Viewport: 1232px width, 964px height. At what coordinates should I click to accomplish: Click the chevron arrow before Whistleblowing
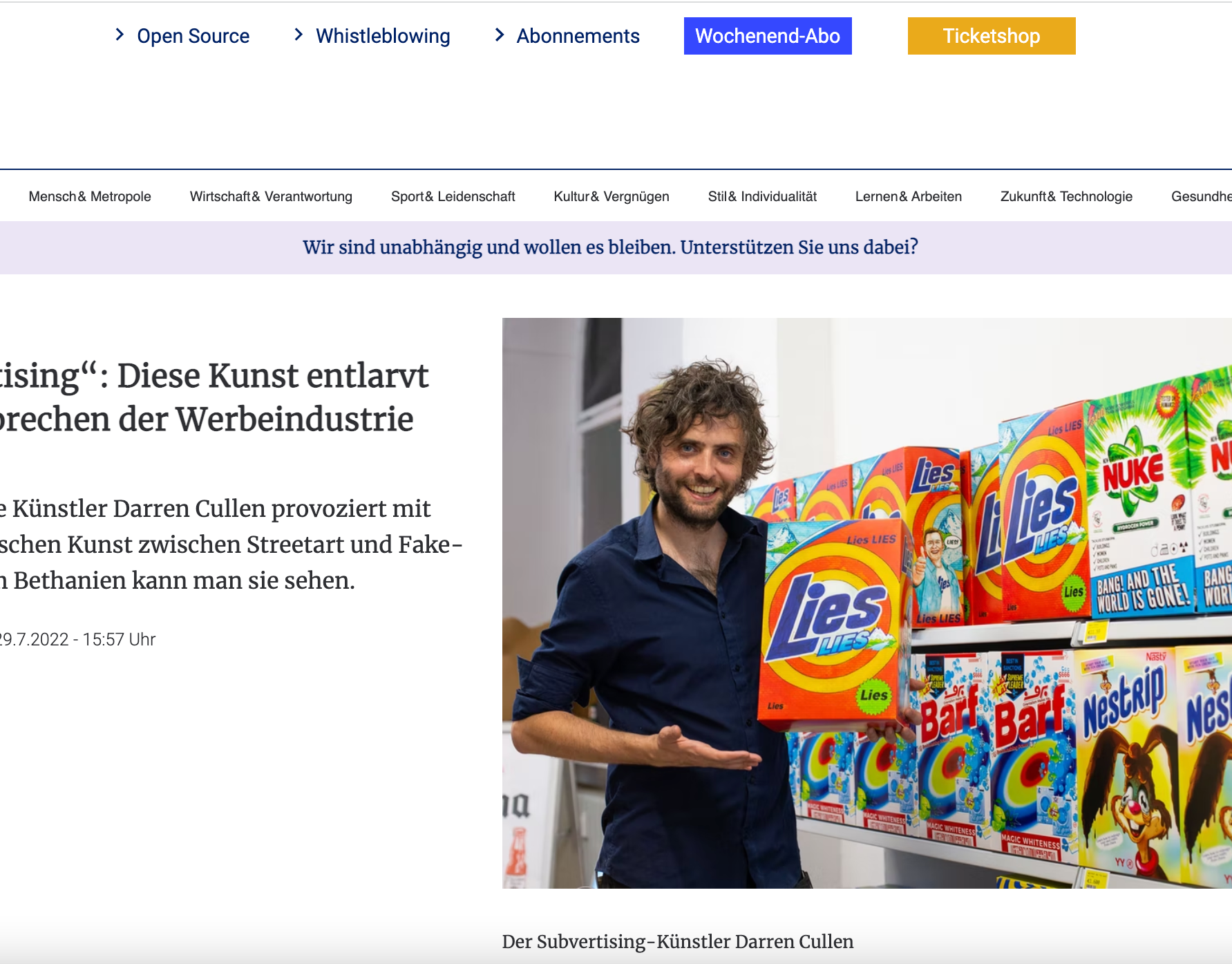tap(298, 35)
